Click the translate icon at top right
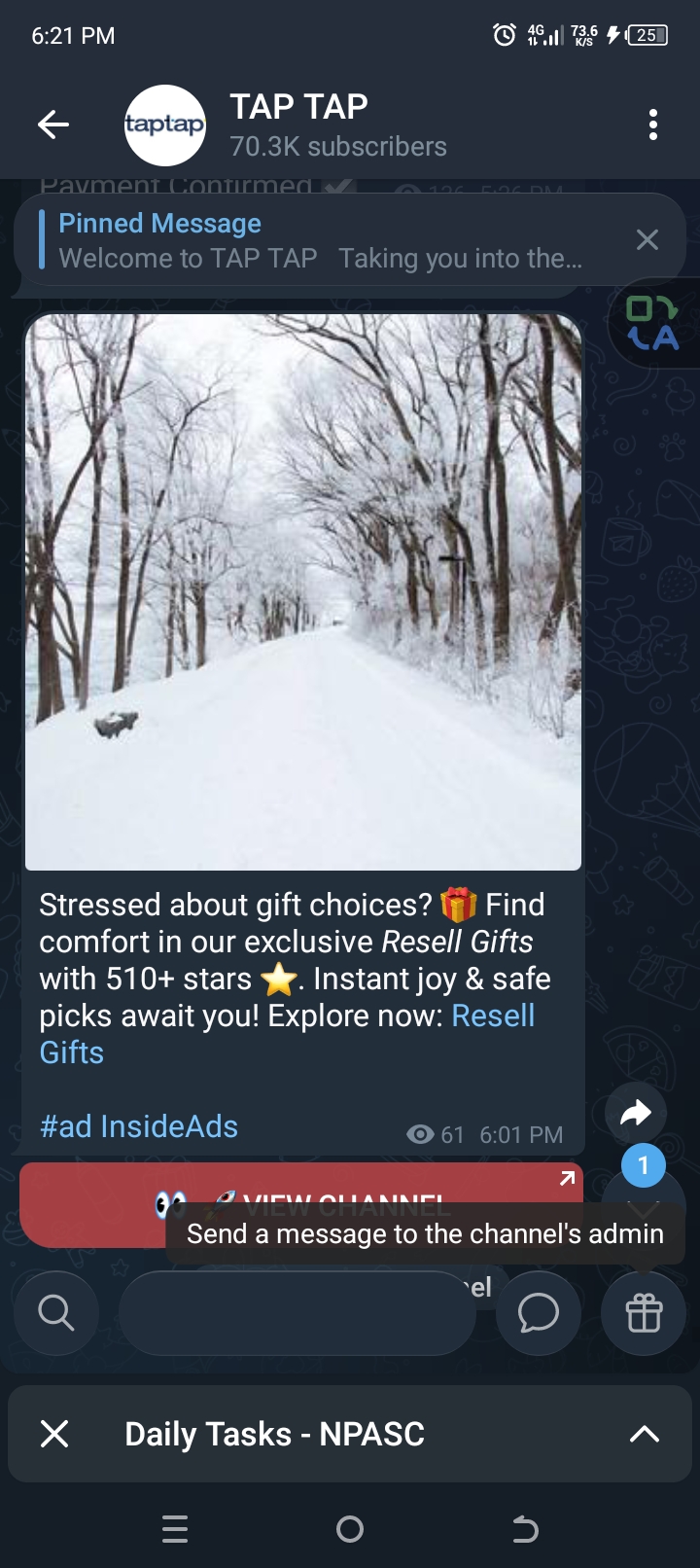The width and height of the screenshot is (700, 1568). point(653,323)
